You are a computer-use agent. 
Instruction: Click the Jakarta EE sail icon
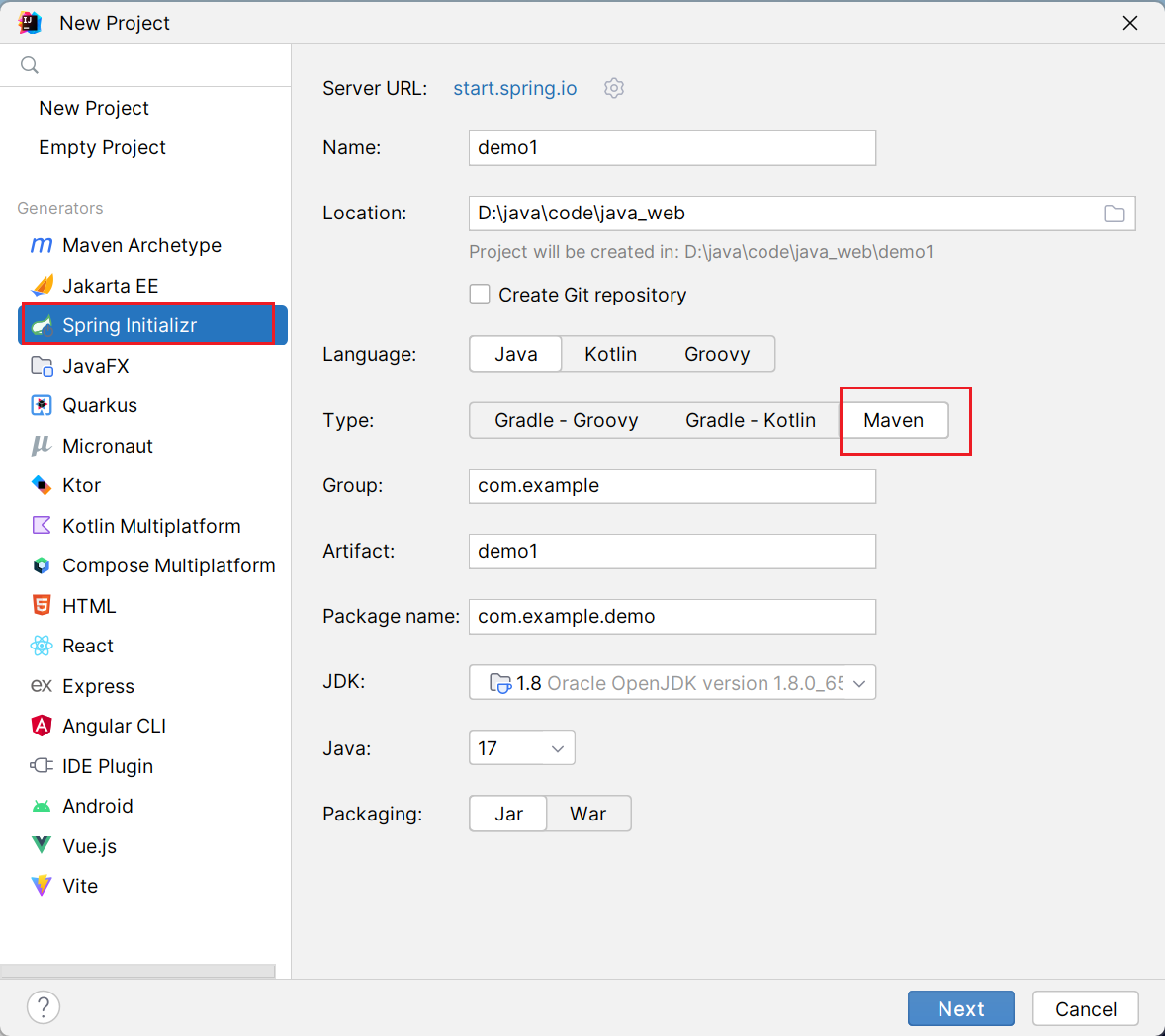42,285
